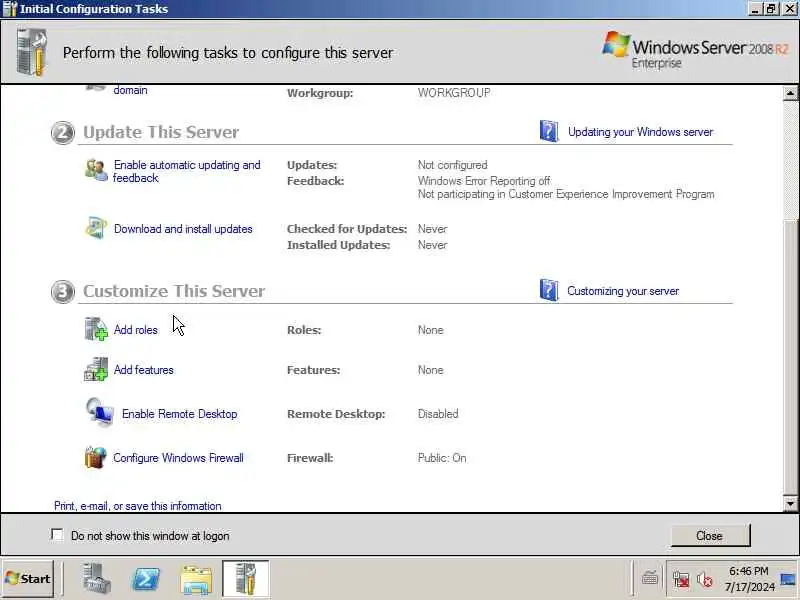
Task: Click the scrollbar up arrow
Action: pyautogui.click(x=790, y=93)
